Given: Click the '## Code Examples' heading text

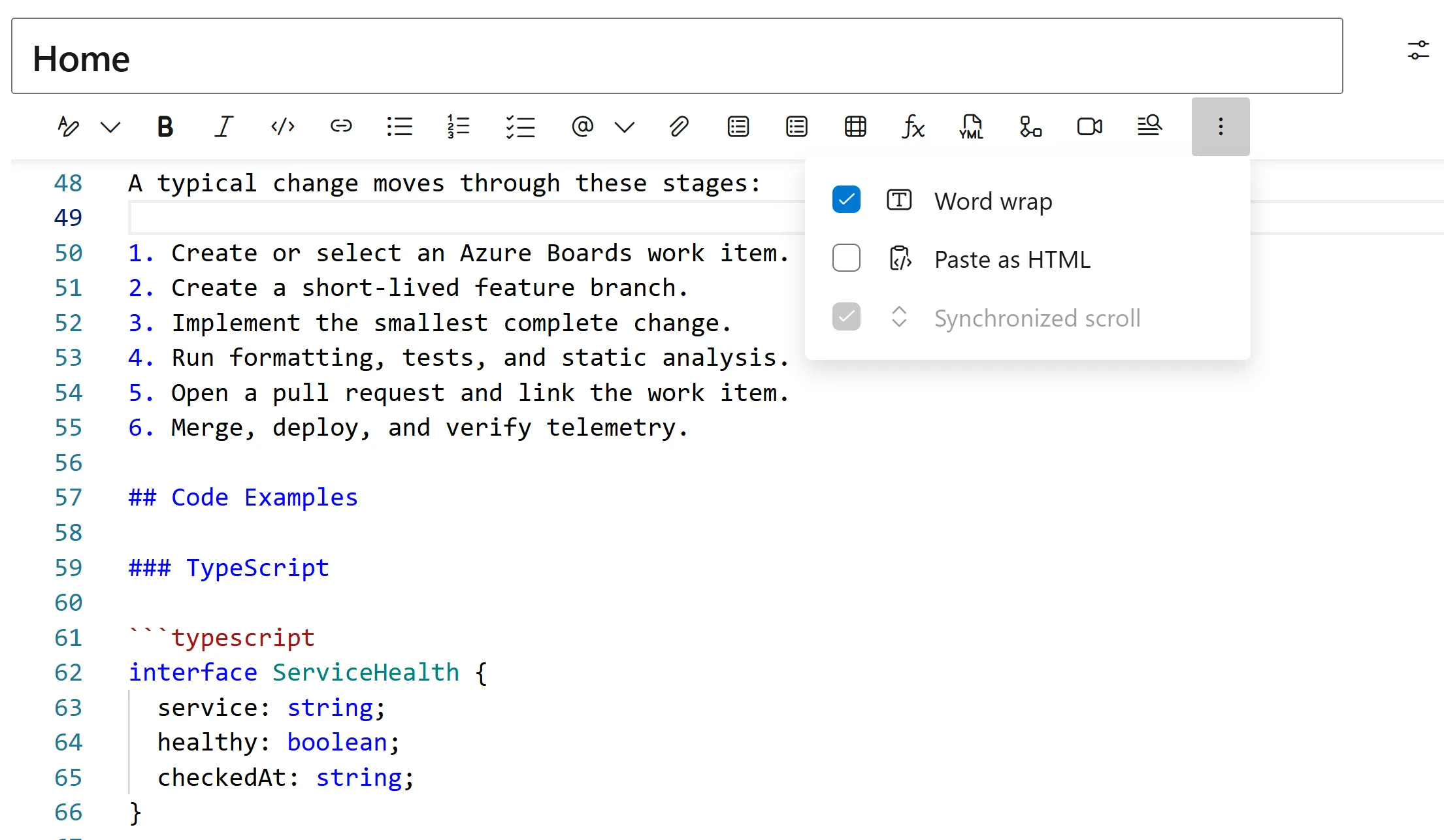Looking at the screenshot, I should pyautogui.click(x=243, y=498).
